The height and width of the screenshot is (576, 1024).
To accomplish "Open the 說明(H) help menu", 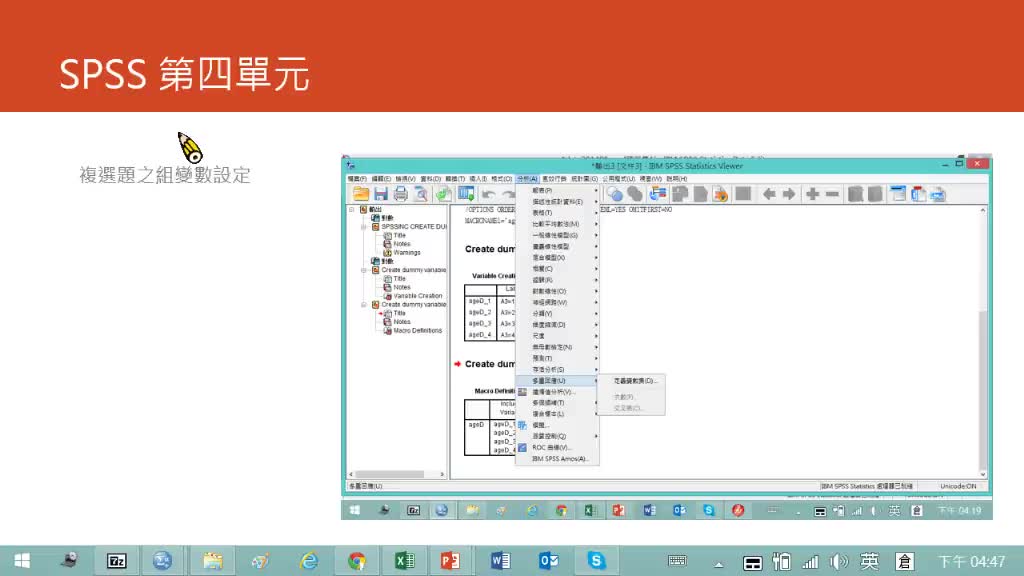I will coord(677,178).
